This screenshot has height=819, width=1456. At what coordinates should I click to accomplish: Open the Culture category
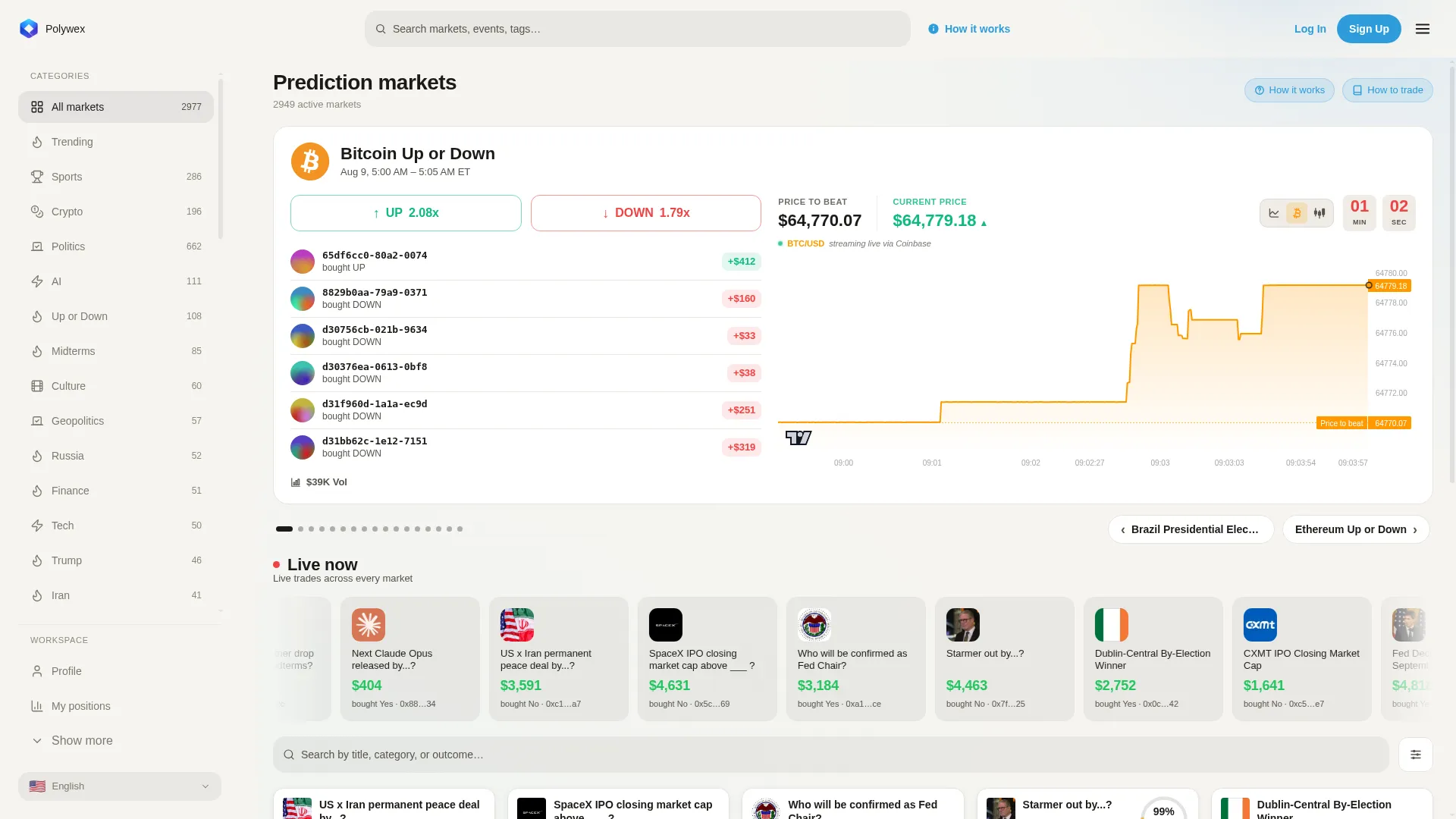(116, 386)
